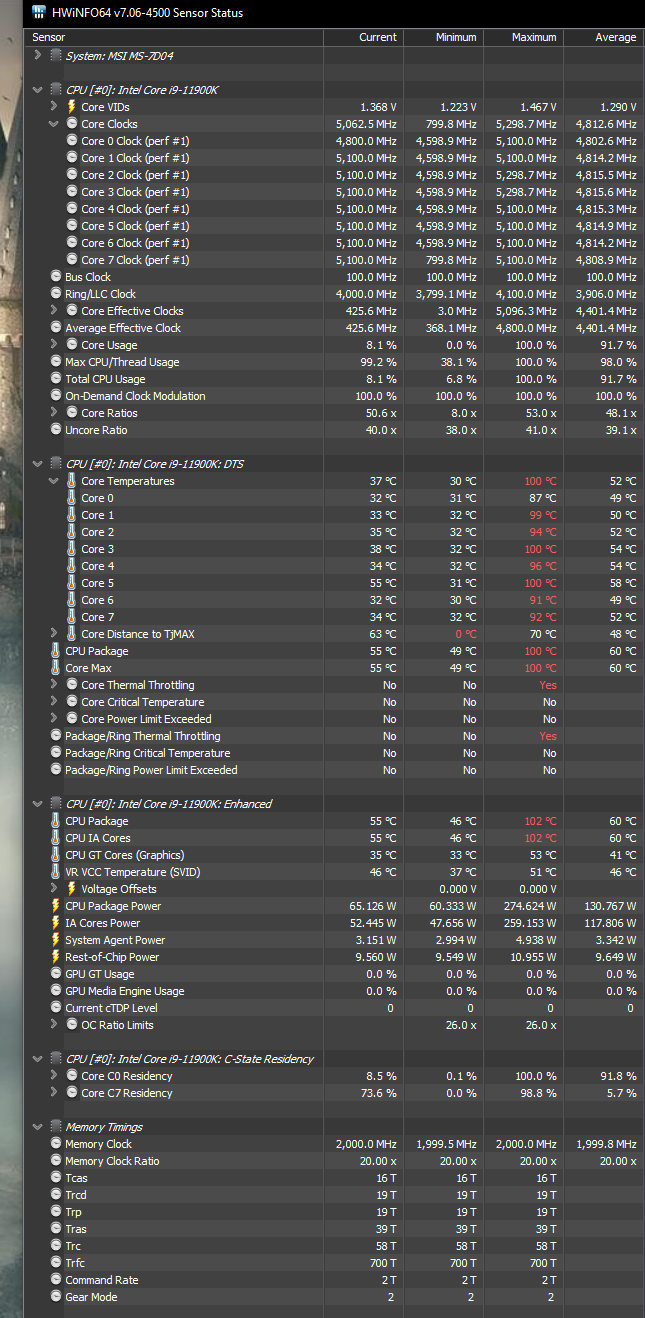The width and height of the screenshot is (645, 1318).
Task: Click the Total CPU Usage sensor icon
Action: click(56, 379)
